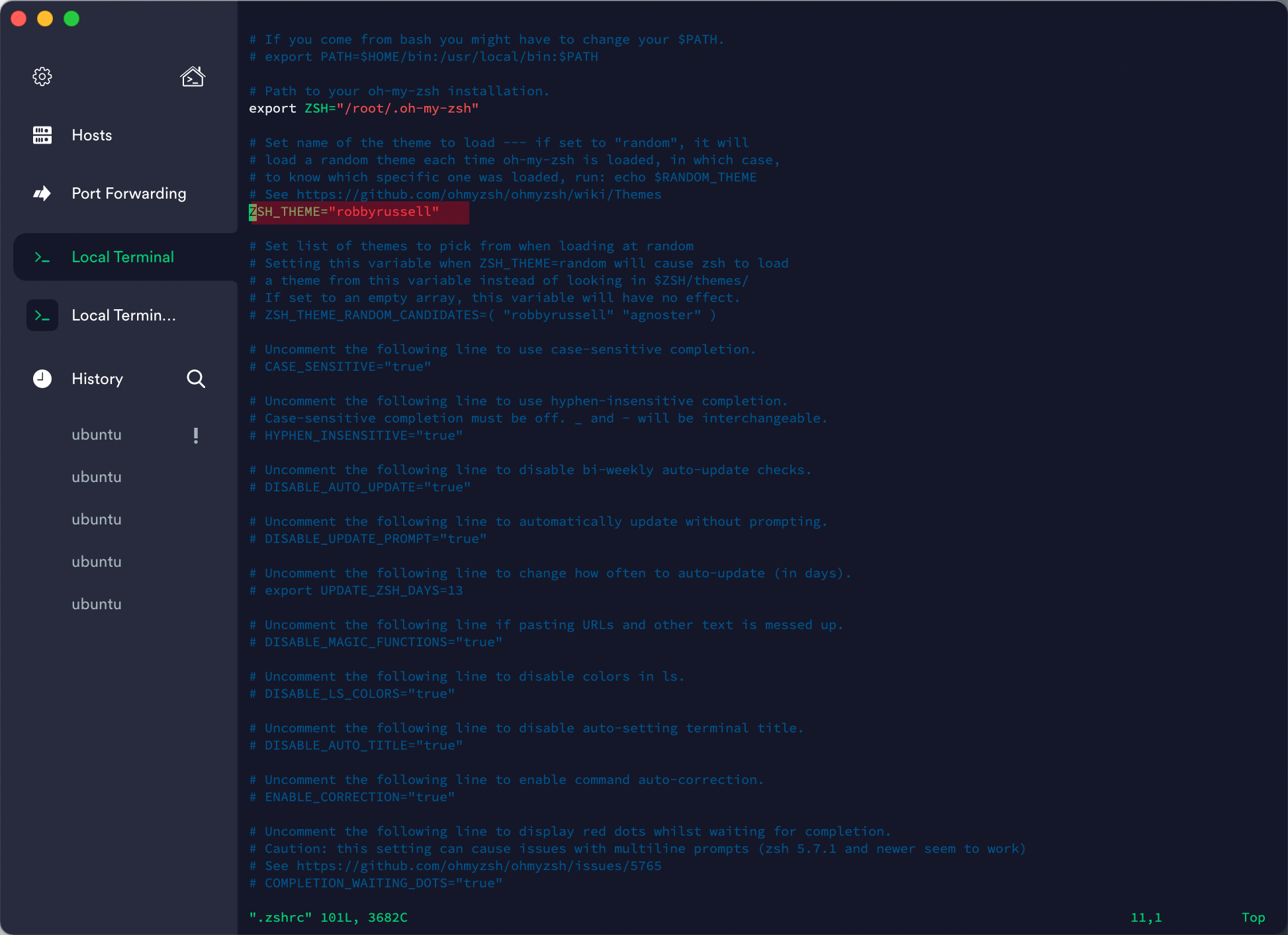Click the highlighted ZSH_THEME line
The width and height of the screenshot is (1288, 935).
point(359,212)
